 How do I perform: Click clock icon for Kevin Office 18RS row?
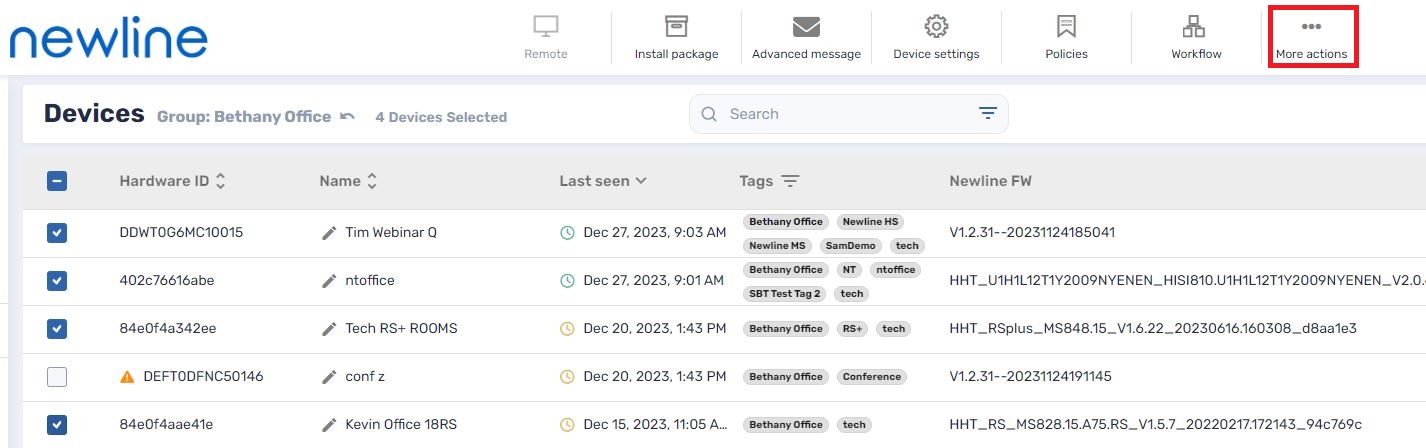point(567,425)
